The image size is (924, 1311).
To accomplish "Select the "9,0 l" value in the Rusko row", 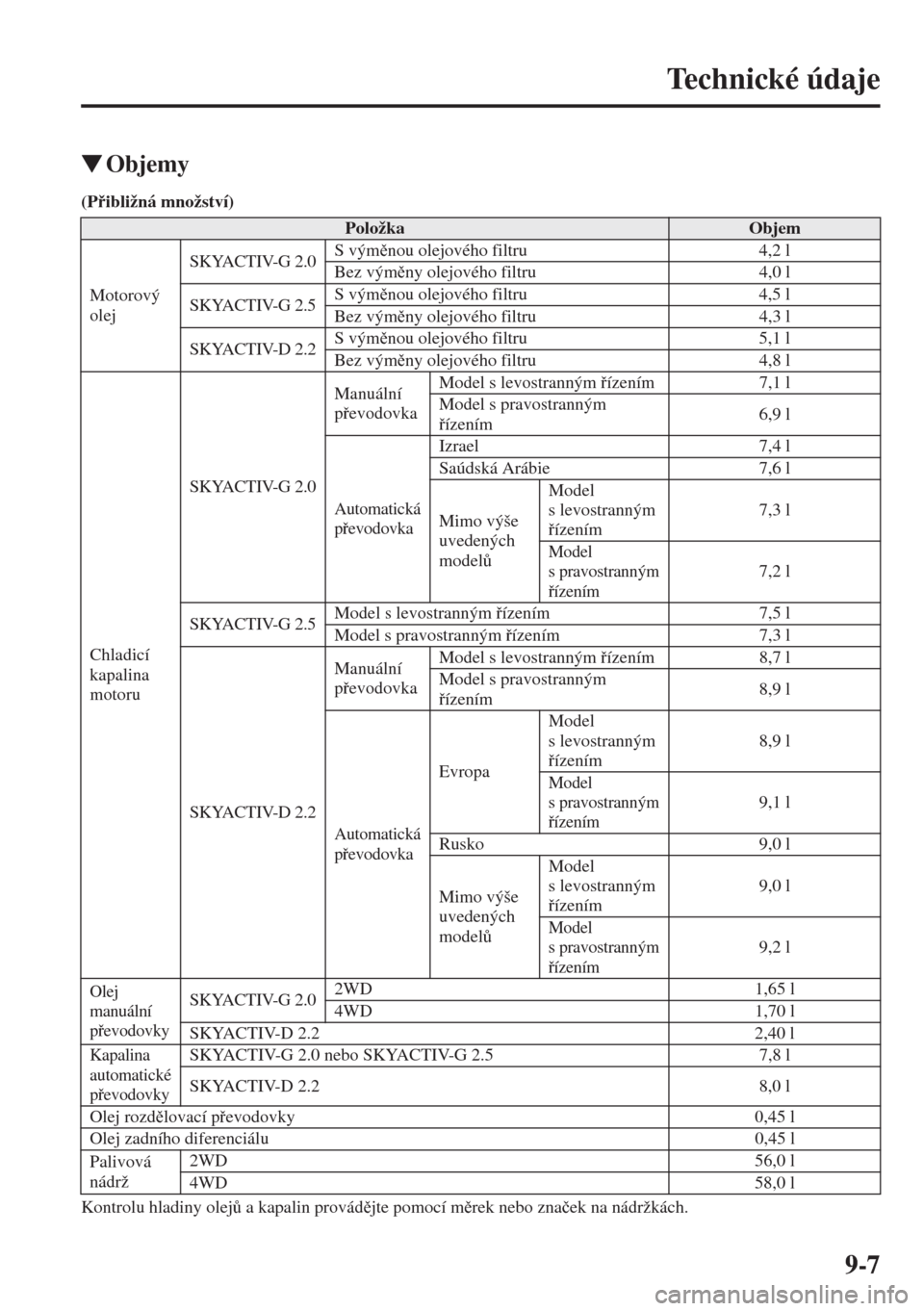I will click(x=774, y=844).
